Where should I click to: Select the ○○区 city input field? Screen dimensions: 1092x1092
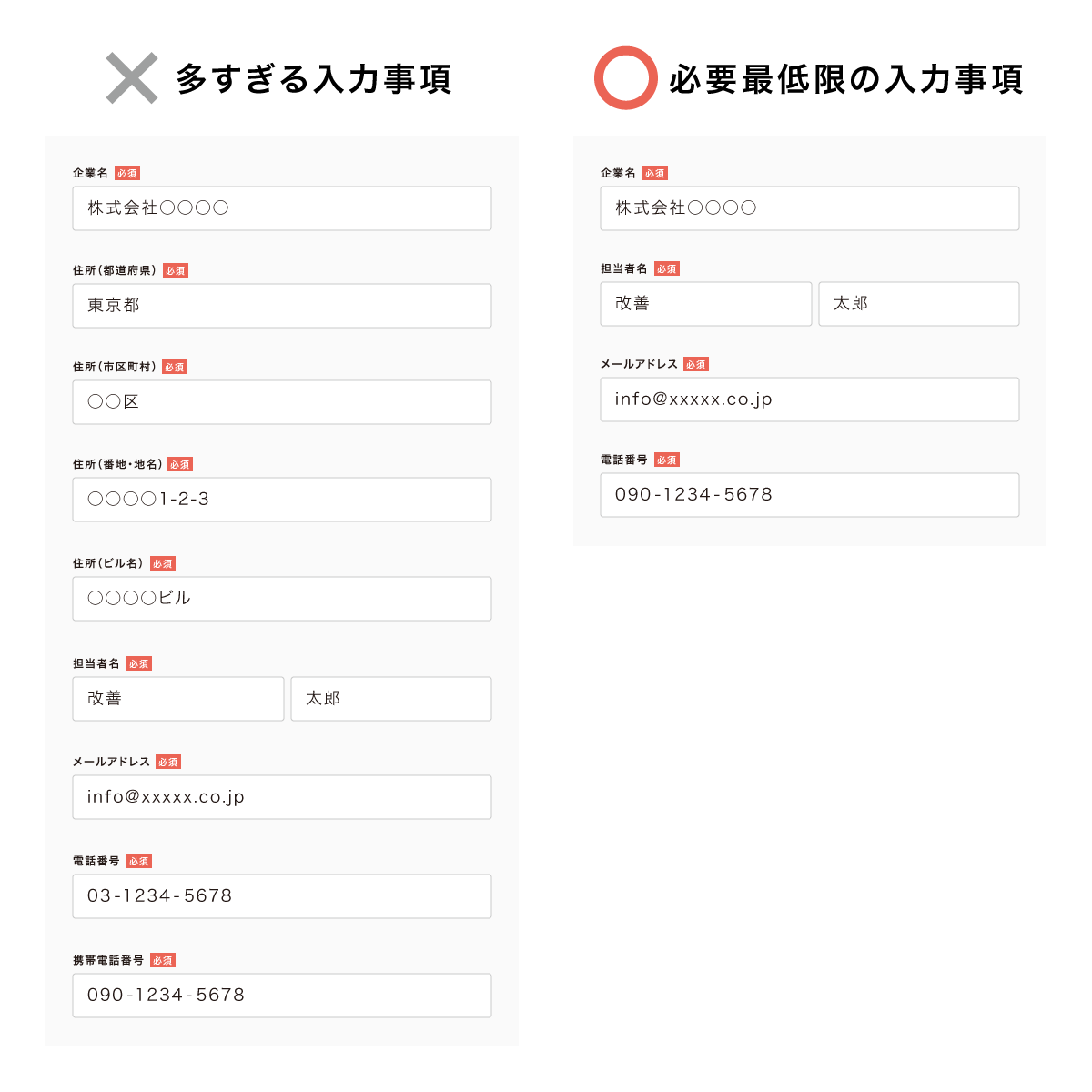tap(281, 401)
